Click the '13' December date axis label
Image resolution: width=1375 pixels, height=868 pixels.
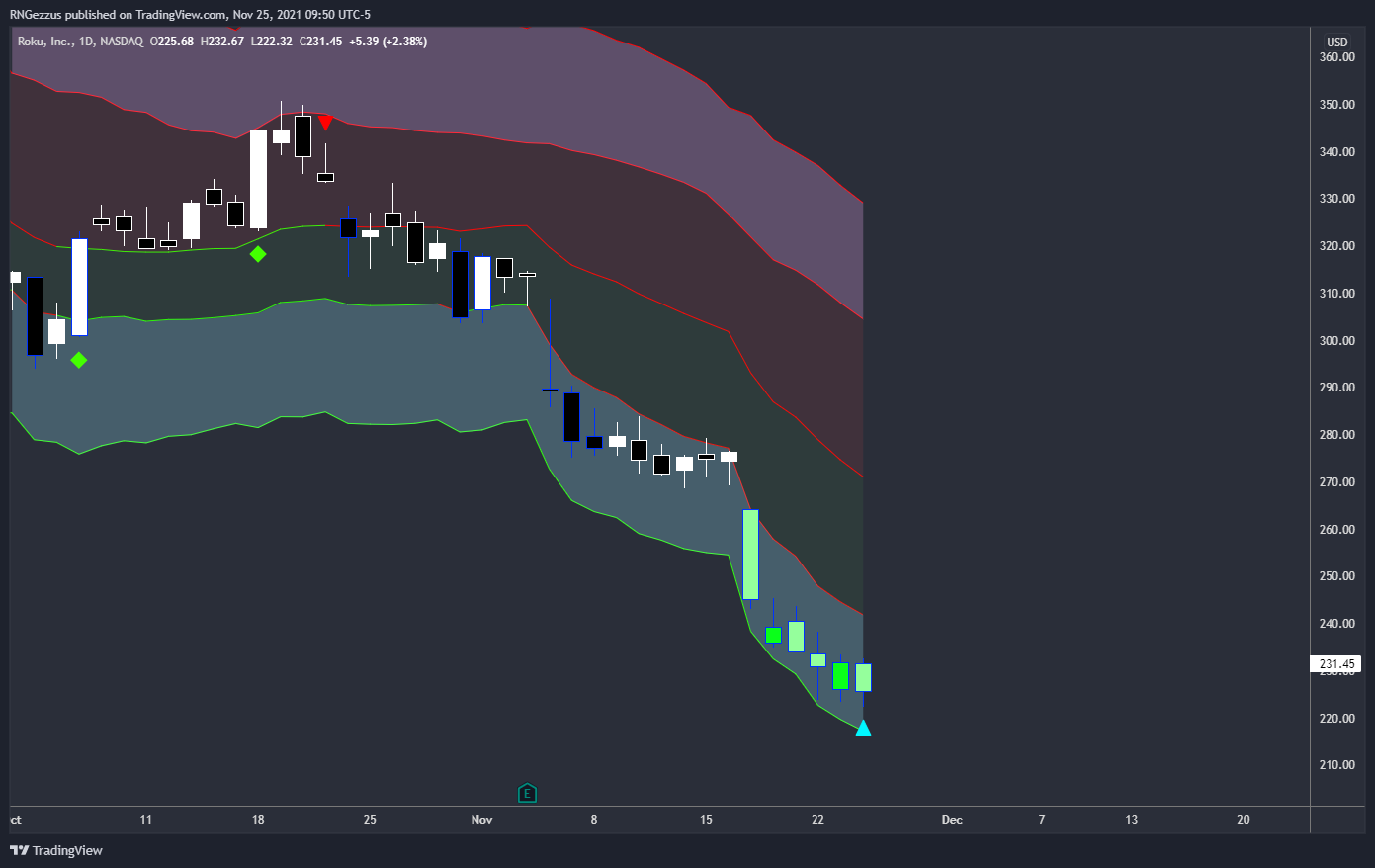1132,820
